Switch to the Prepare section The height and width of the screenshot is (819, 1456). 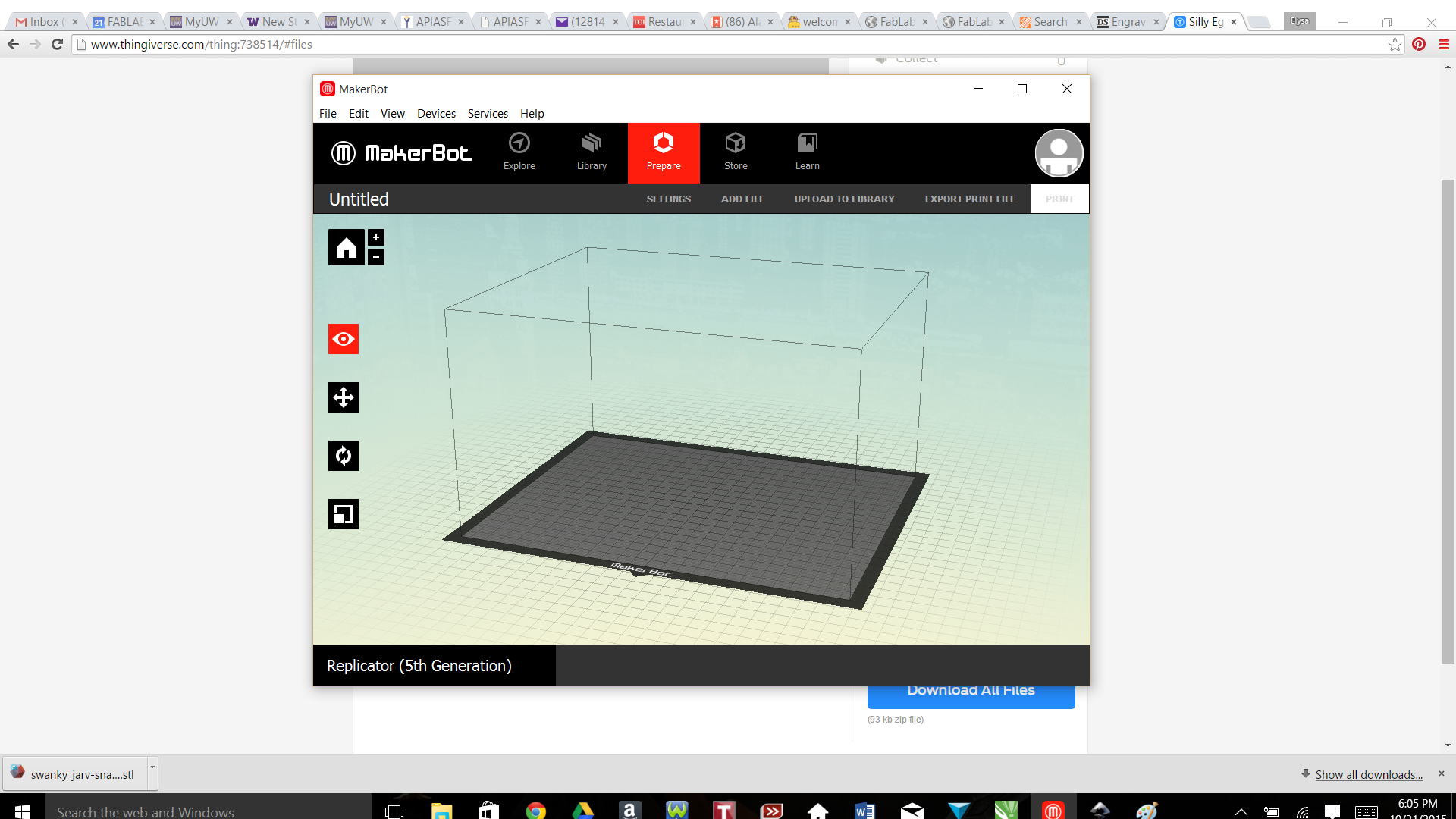(664, 152)
